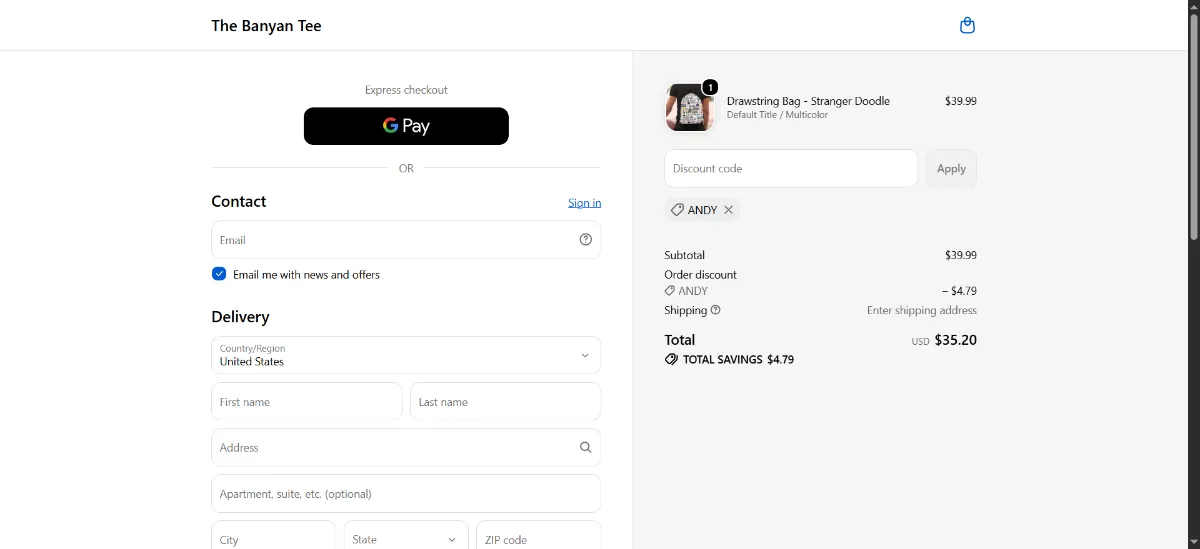Screen dimensions: 1200x549
Task: Click the Default Title / Multicolor variant text
Action: pyautogui.click(x=777, y=115)
